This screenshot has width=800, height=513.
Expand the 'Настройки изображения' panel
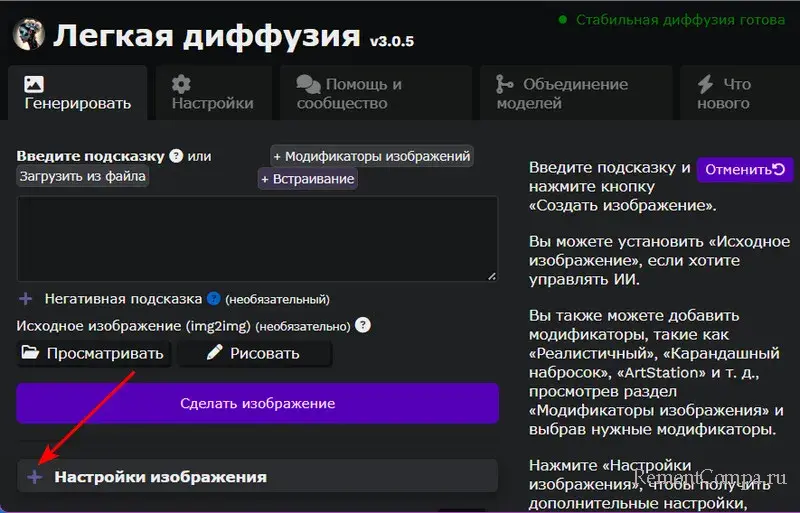point(35,477)
